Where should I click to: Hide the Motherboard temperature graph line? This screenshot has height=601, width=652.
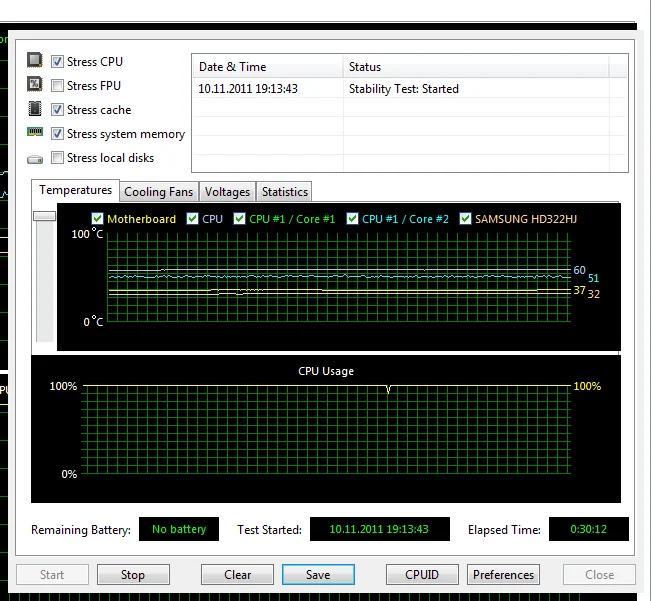pos(97,219)
